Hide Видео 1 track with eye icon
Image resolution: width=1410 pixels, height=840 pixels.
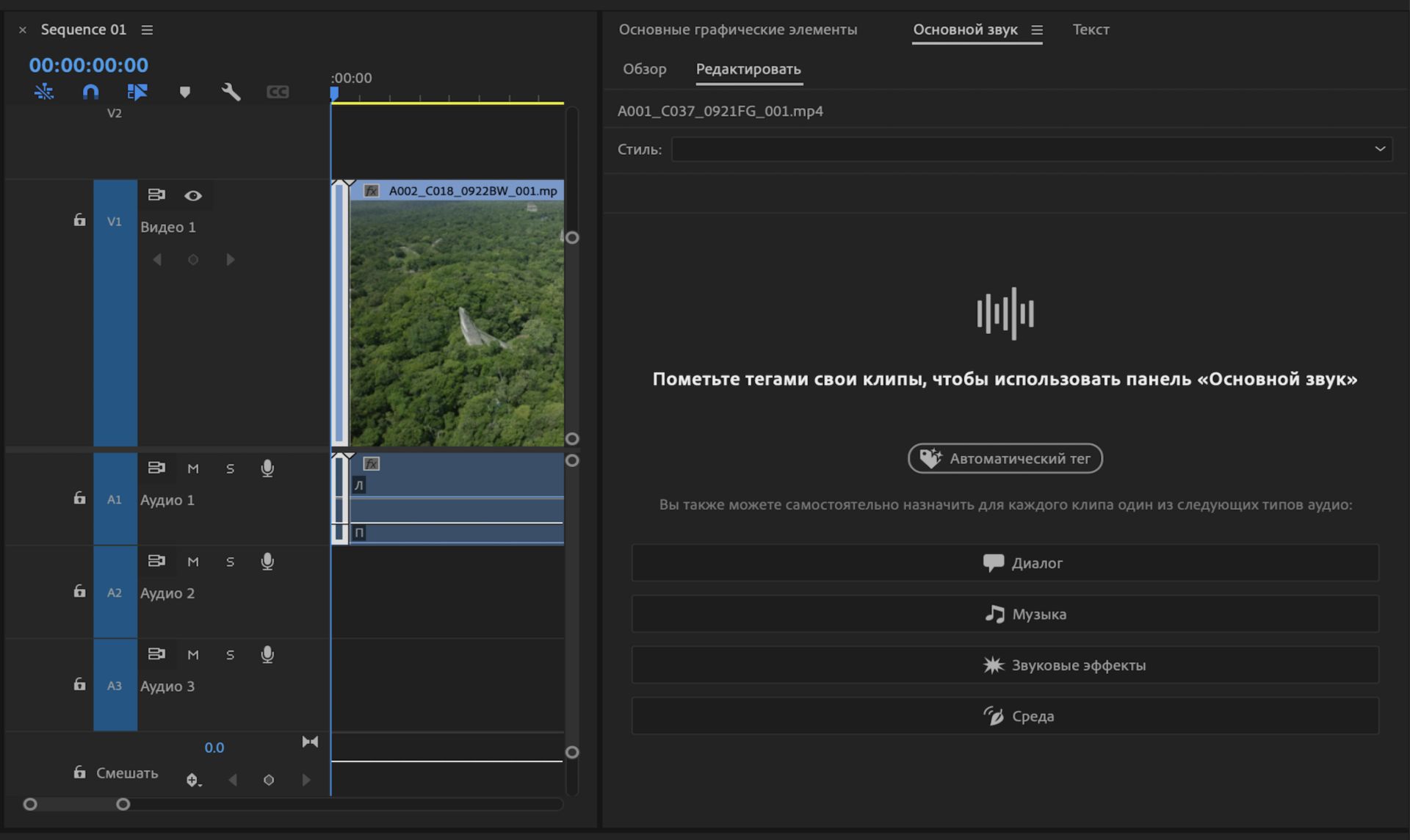click(x=193, y=195)
